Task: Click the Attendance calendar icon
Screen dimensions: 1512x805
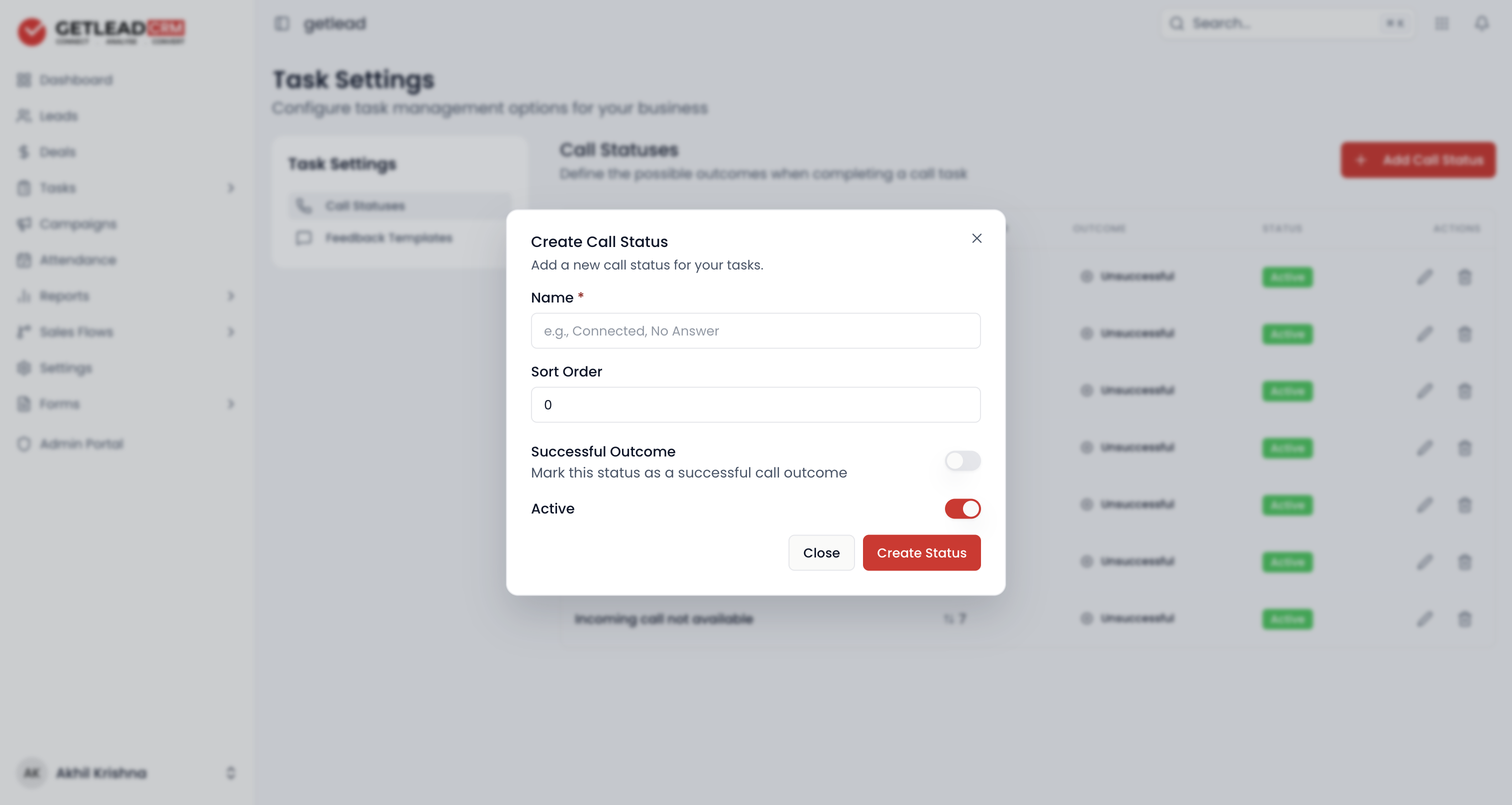Action: pyautogui.click(x=24, y=260)
